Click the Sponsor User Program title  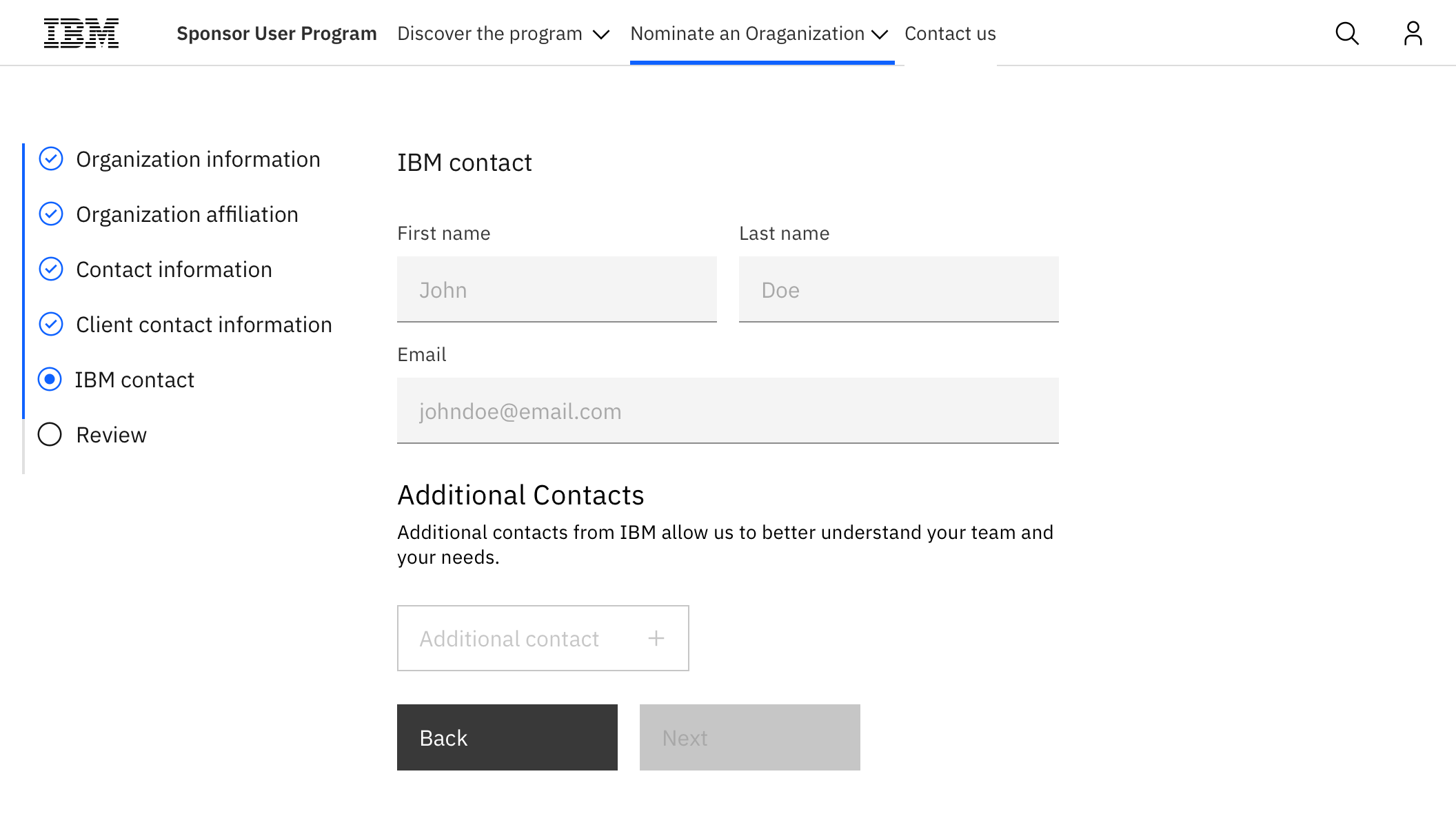pos(276,34)
